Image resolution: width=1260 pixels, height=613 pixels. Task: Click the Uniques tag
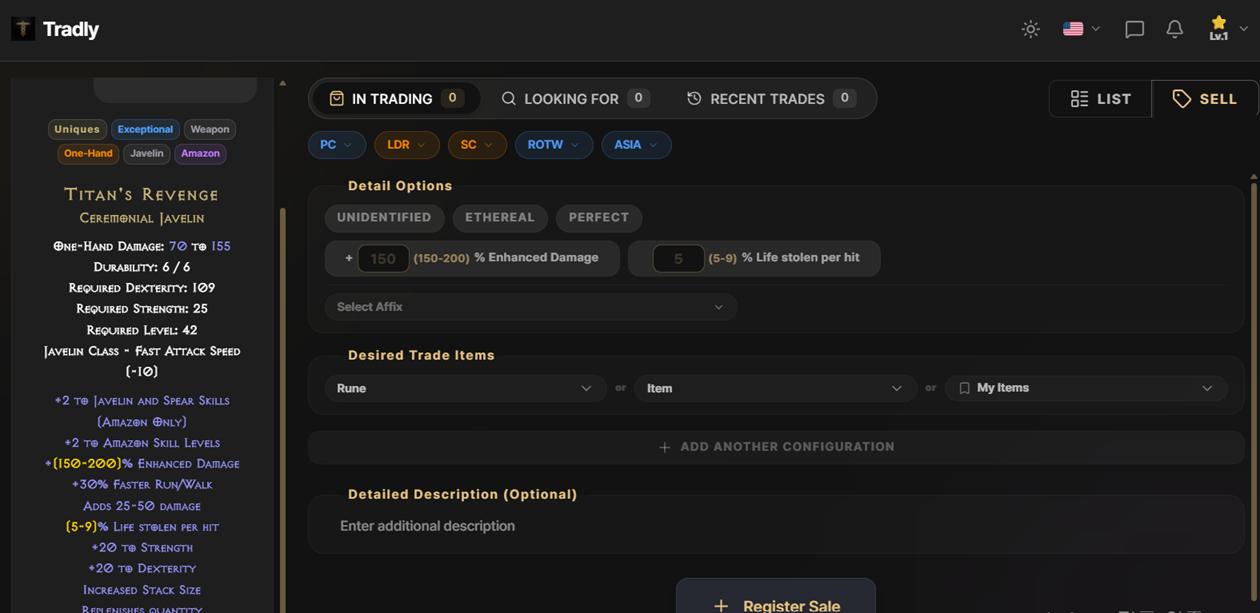[x=77, y=129]
